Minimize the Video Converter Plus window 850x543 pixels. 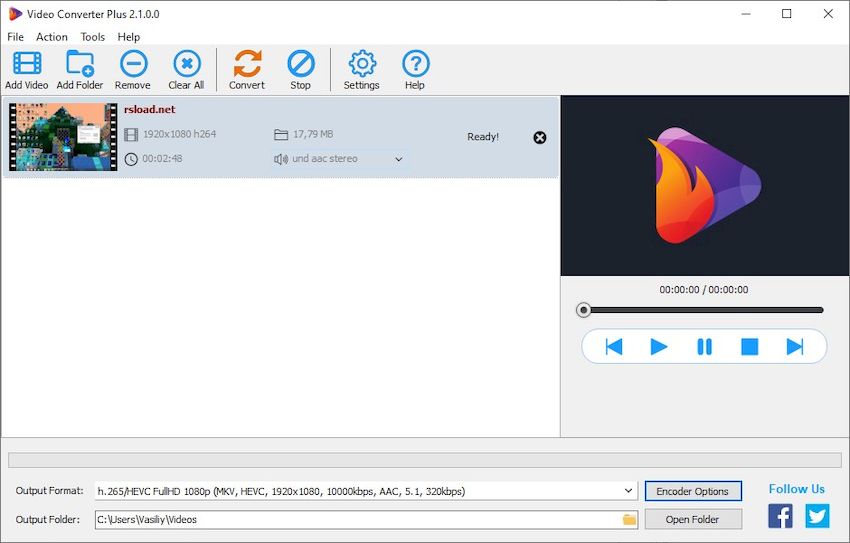tap(746, 14)
